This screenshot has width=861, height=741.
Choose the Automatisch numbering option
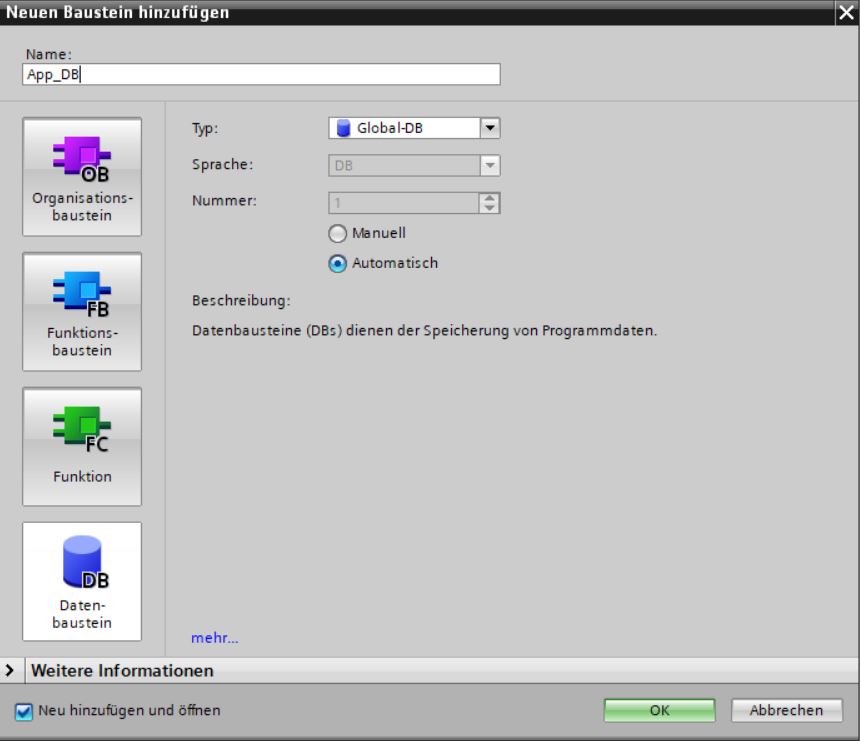(337, 263)
